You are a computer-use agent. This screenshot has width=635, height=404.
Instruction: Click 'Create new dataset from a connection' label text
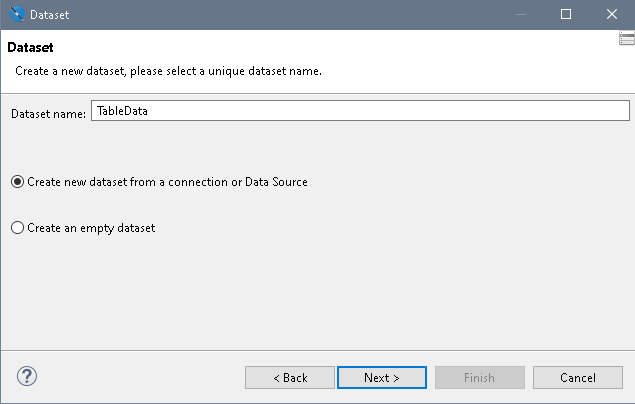pos(167,182)
